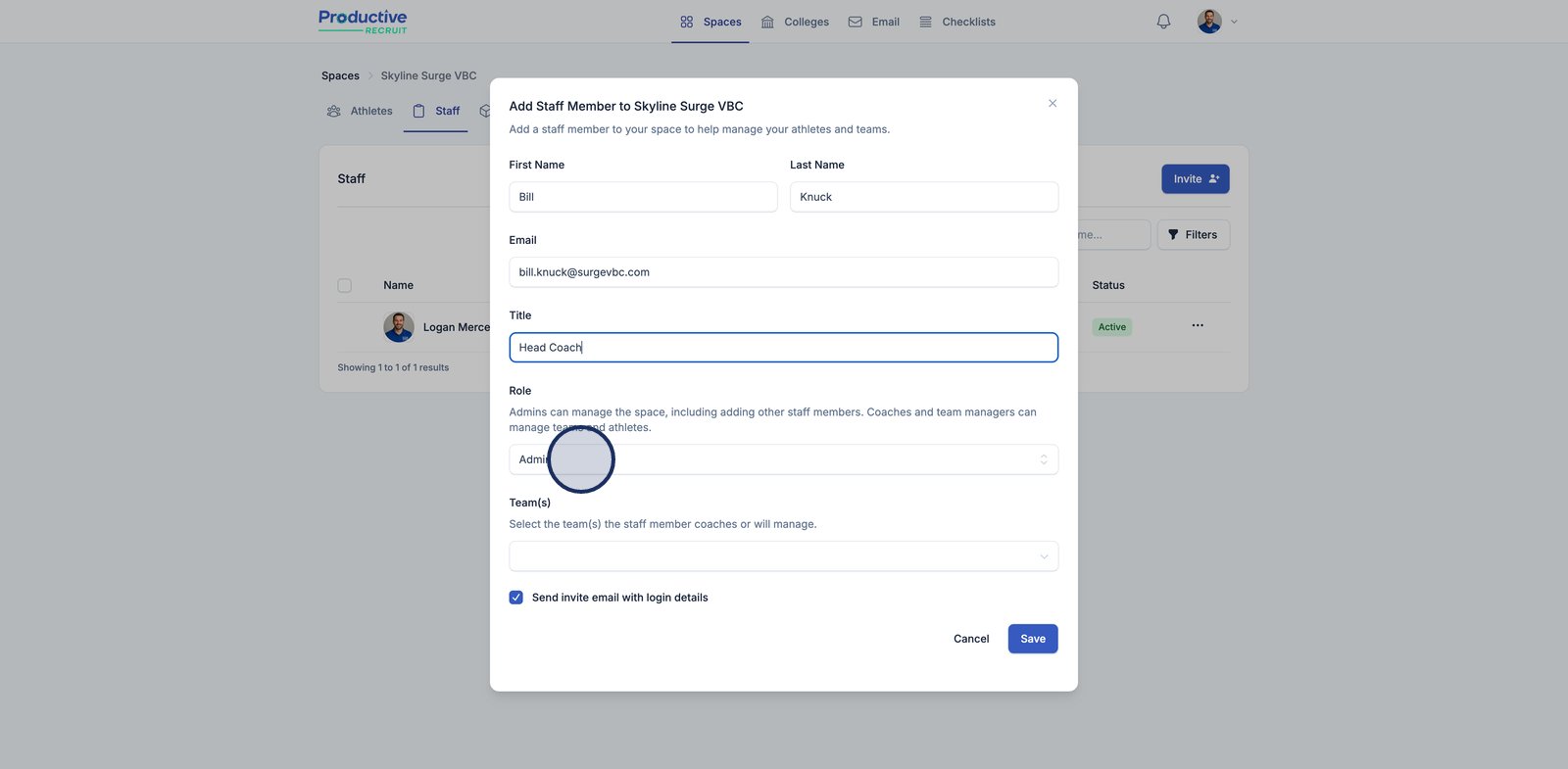Click into the Email input field
1568x769 pixels.
pos(783,272)
